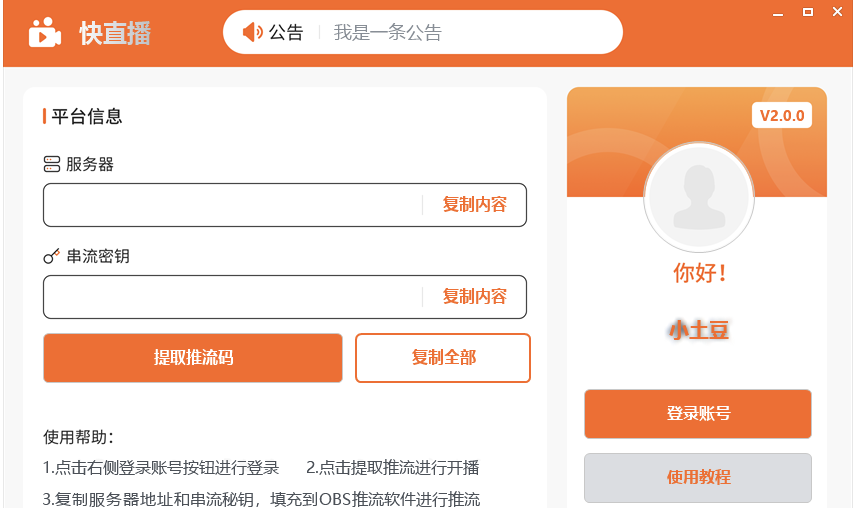This screenshot has width=863, height=508.
Task: Click the default user avatar picture
Action: click(x=698, y=197)
